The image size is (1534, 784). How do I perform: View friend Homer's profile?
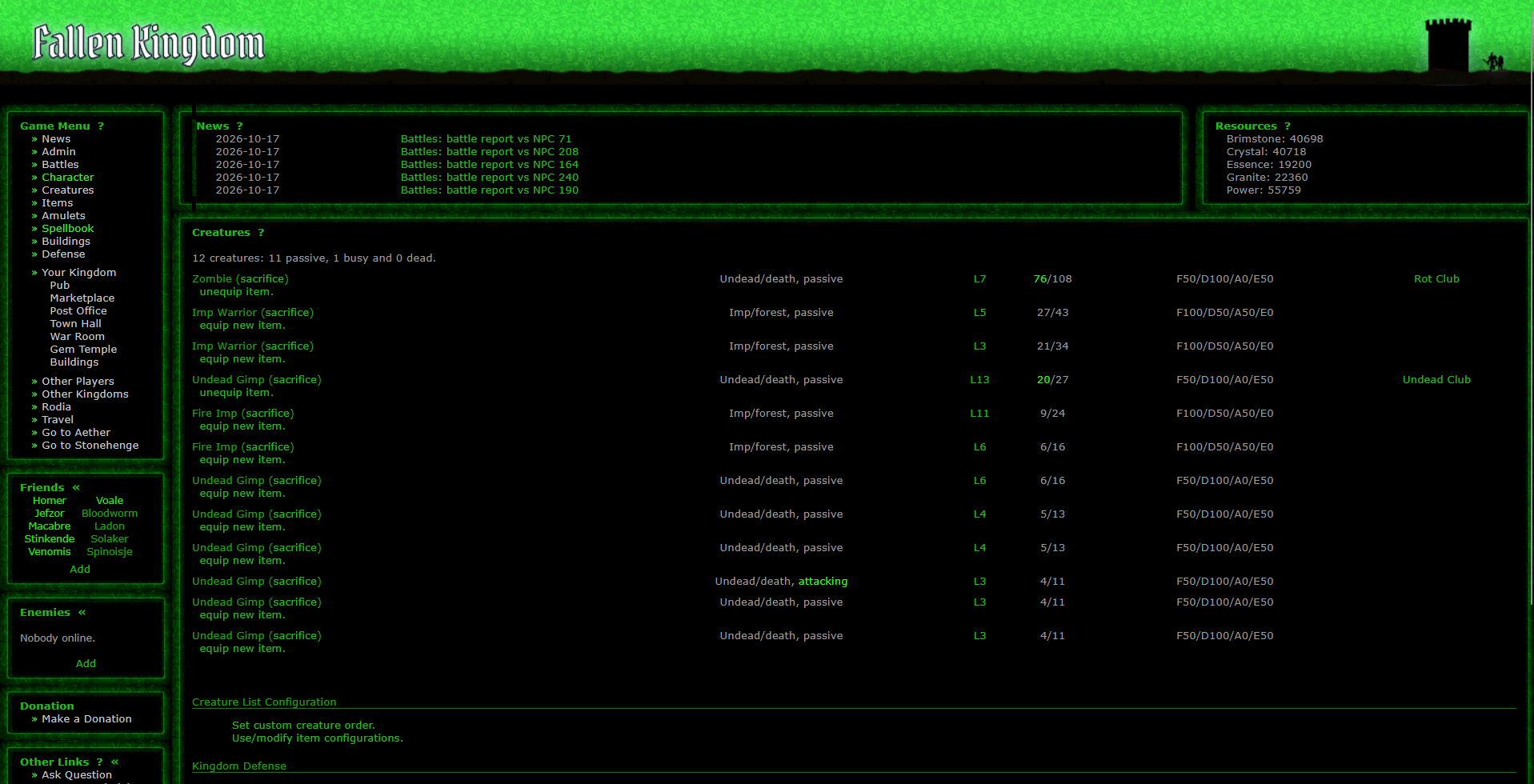click(50, 500)
